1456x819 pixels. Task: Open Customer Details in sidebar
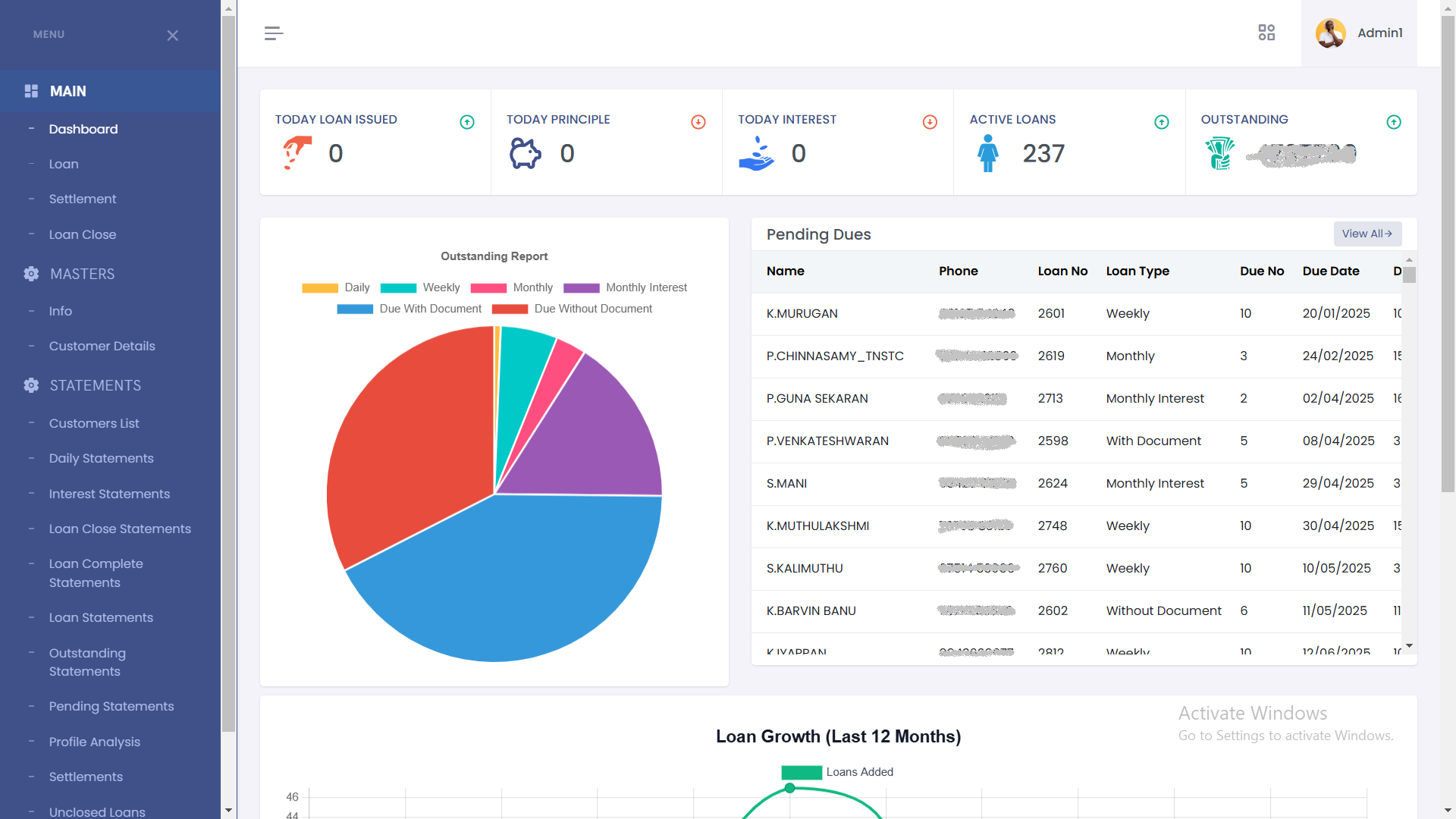tap(102, 346)
